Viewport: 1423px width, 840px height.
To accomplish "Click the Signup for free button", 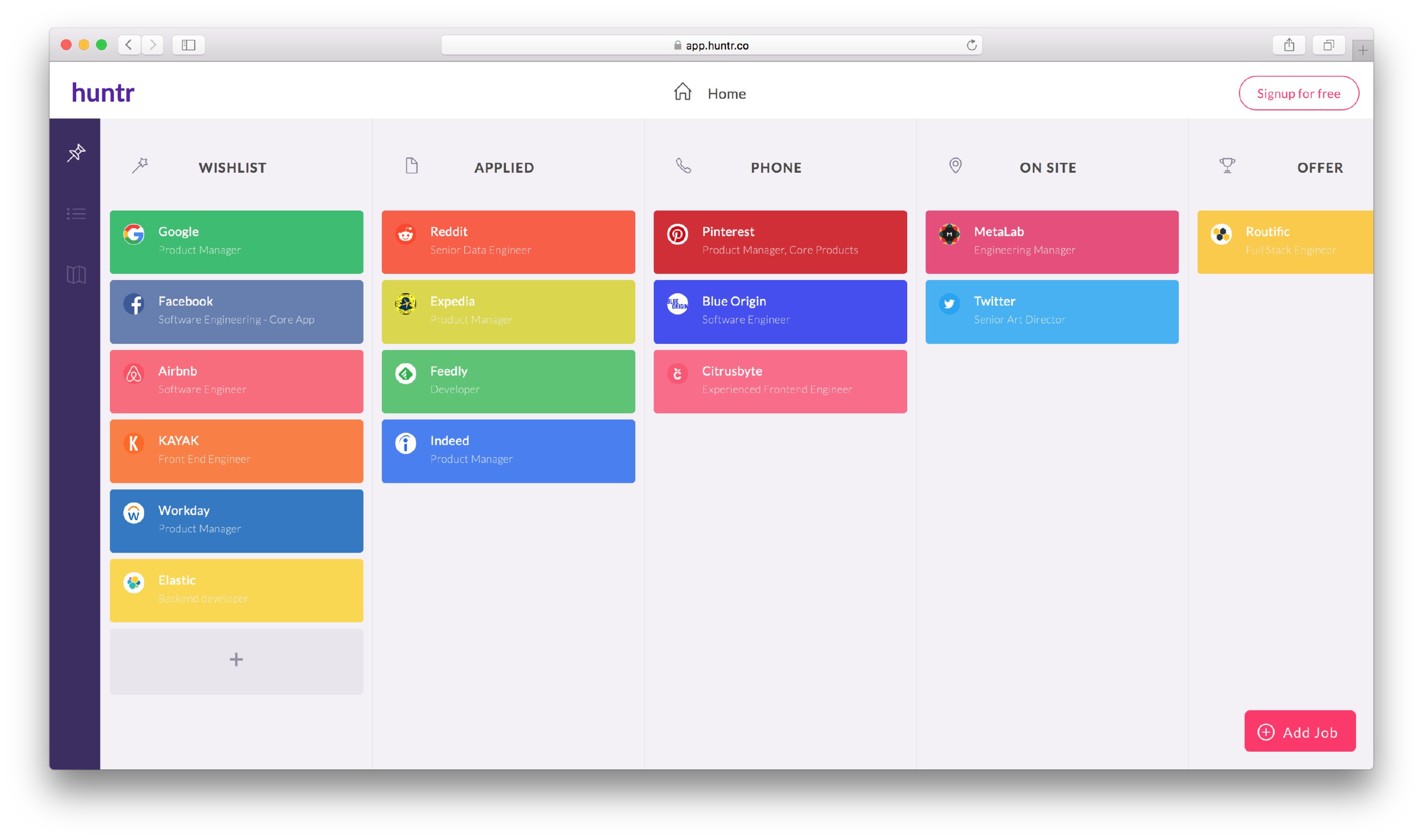I will click(1298, 93).
